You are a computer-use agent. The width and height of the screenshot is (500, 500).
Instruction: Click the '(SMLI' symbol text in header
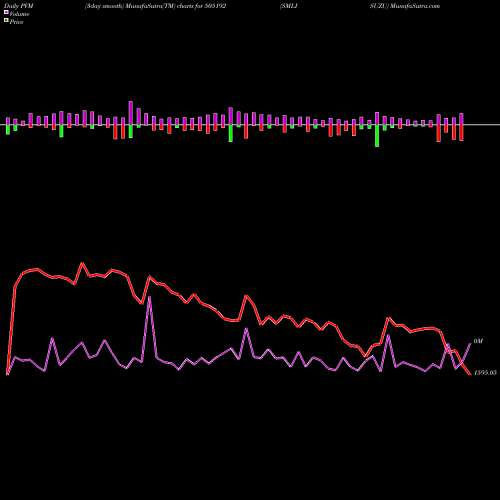click(288, 6)
